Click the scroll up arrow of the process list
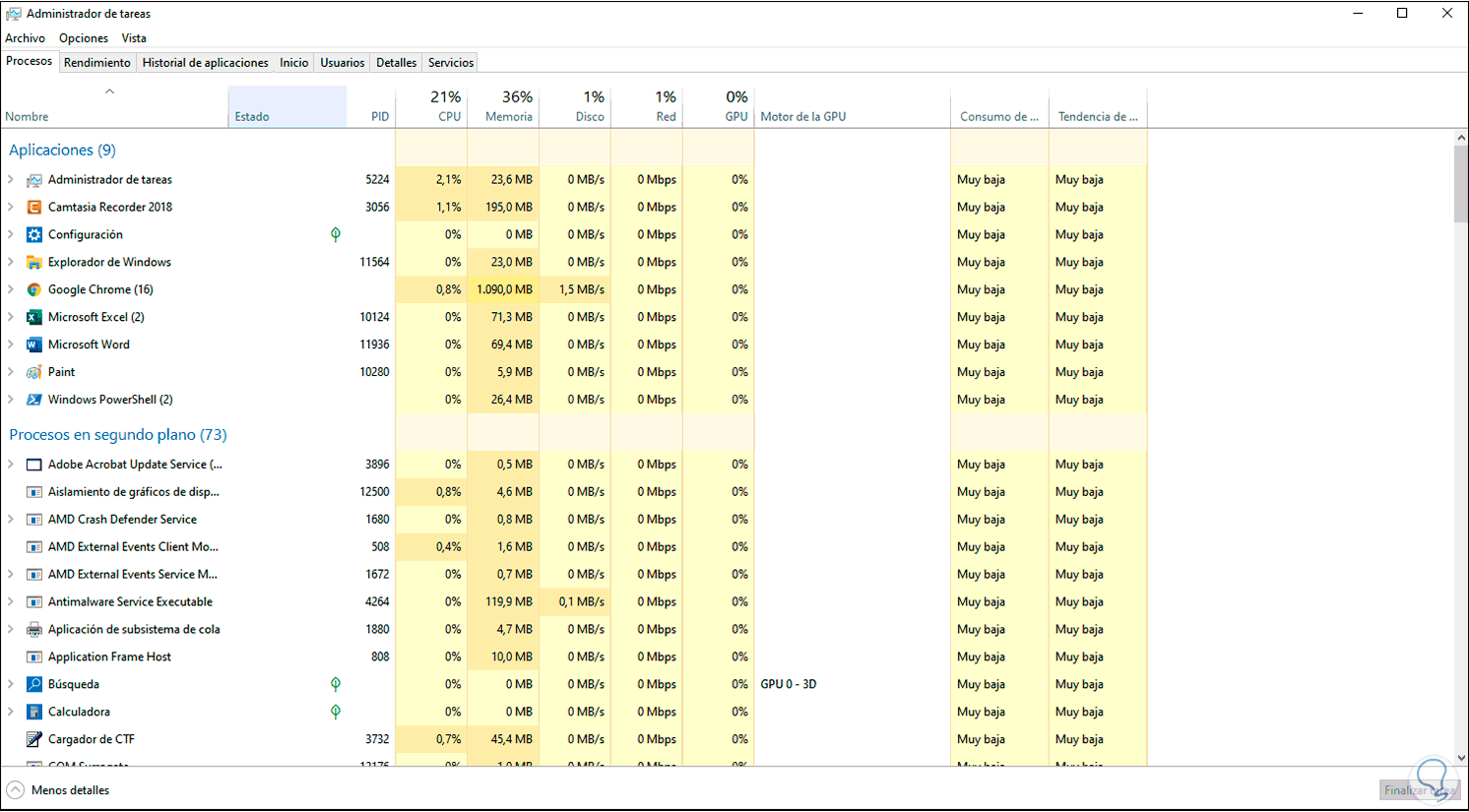This screenshot has width=1469, height=812. coord(1461,139)
